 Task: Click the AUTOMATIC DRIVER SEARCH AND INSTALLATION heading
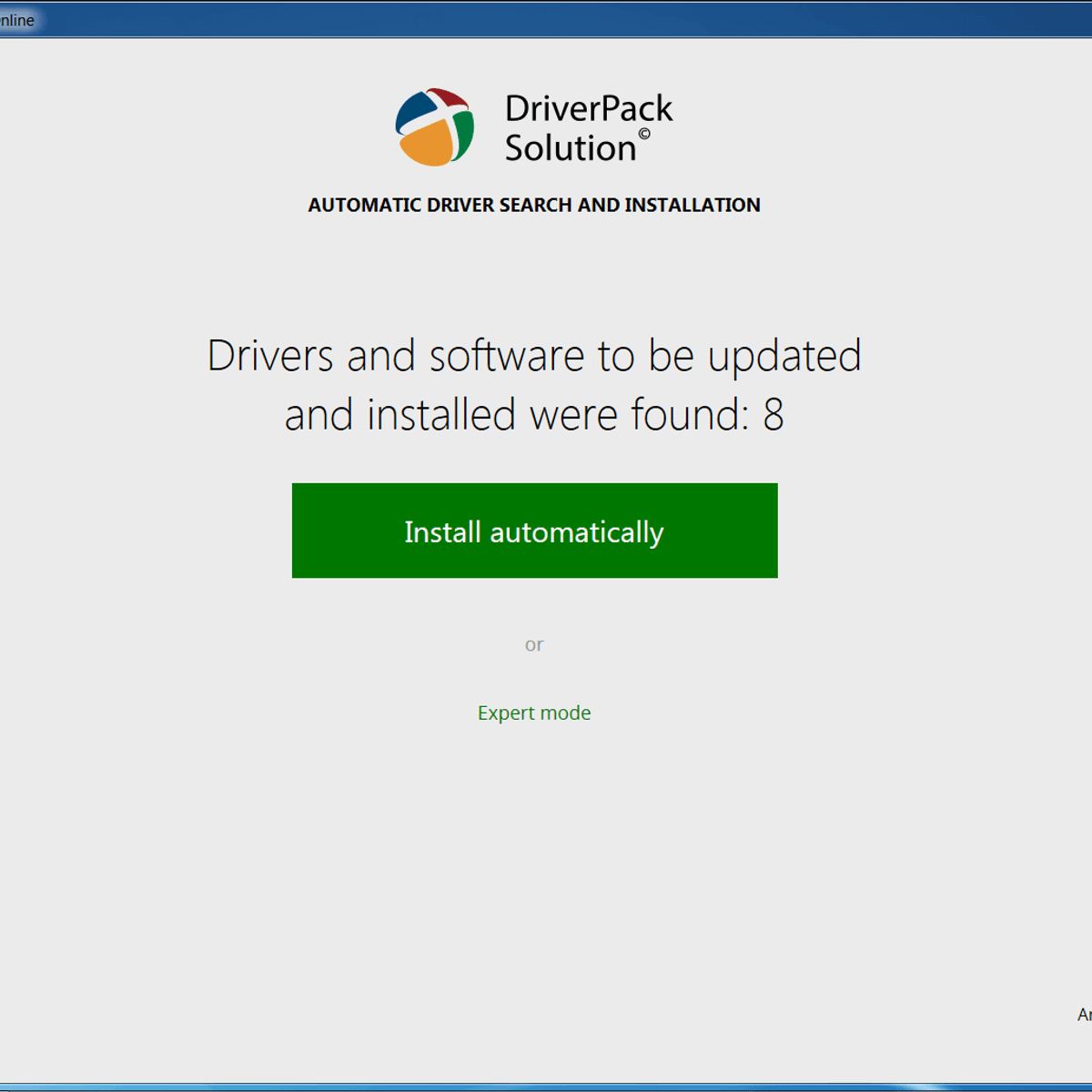point(533,205)
